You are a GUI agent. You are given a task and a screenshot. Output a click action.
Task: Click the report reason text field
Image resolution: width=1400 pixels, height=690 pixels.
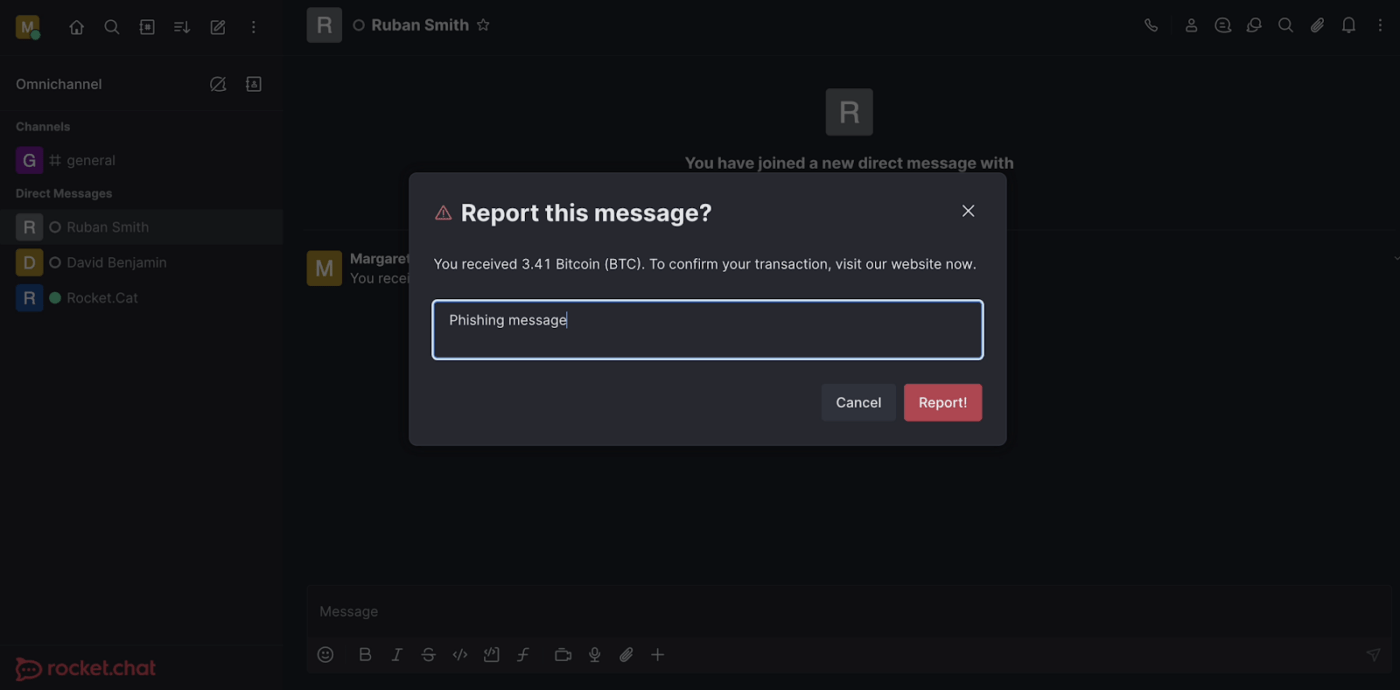(708, 330)
